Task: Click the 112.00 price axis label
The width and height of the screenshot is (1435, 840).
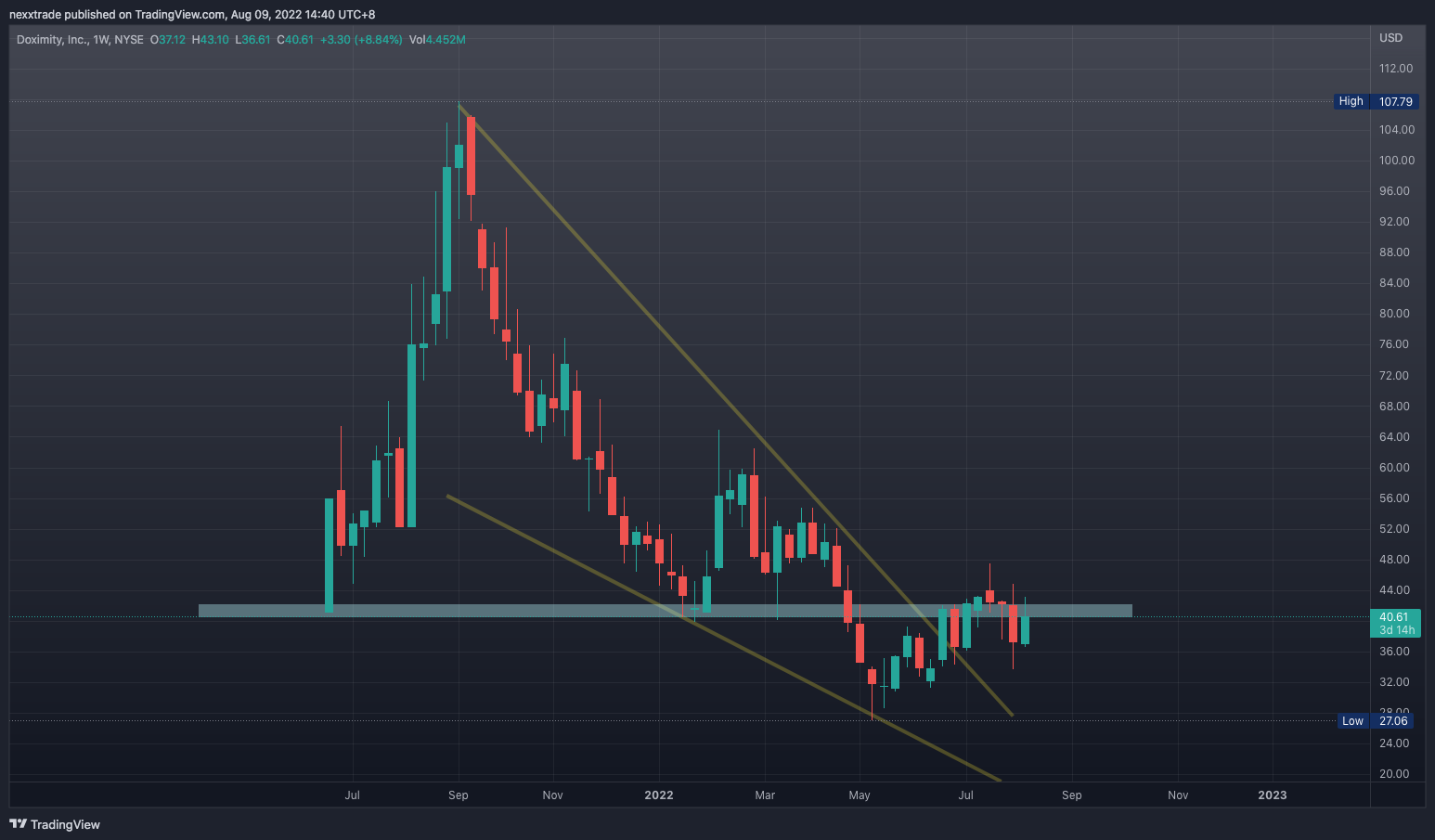Action: [1395, 69]
